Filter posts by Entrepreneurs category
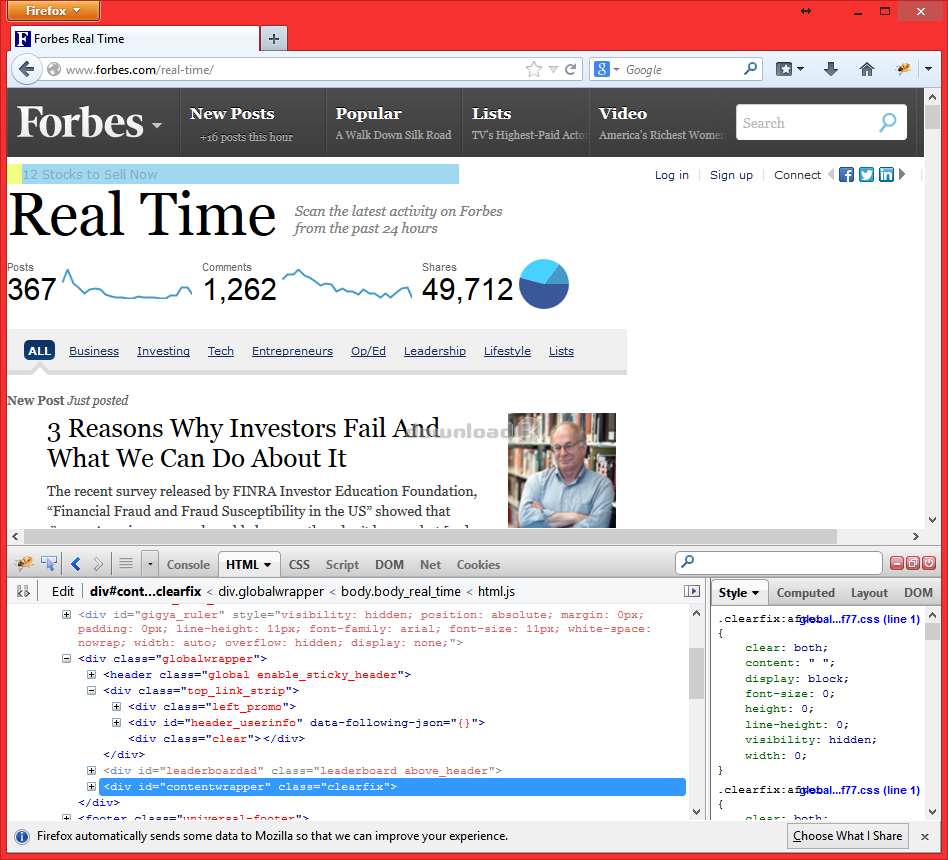The height and width of the screenshot is (860, 948). [293, 351]
